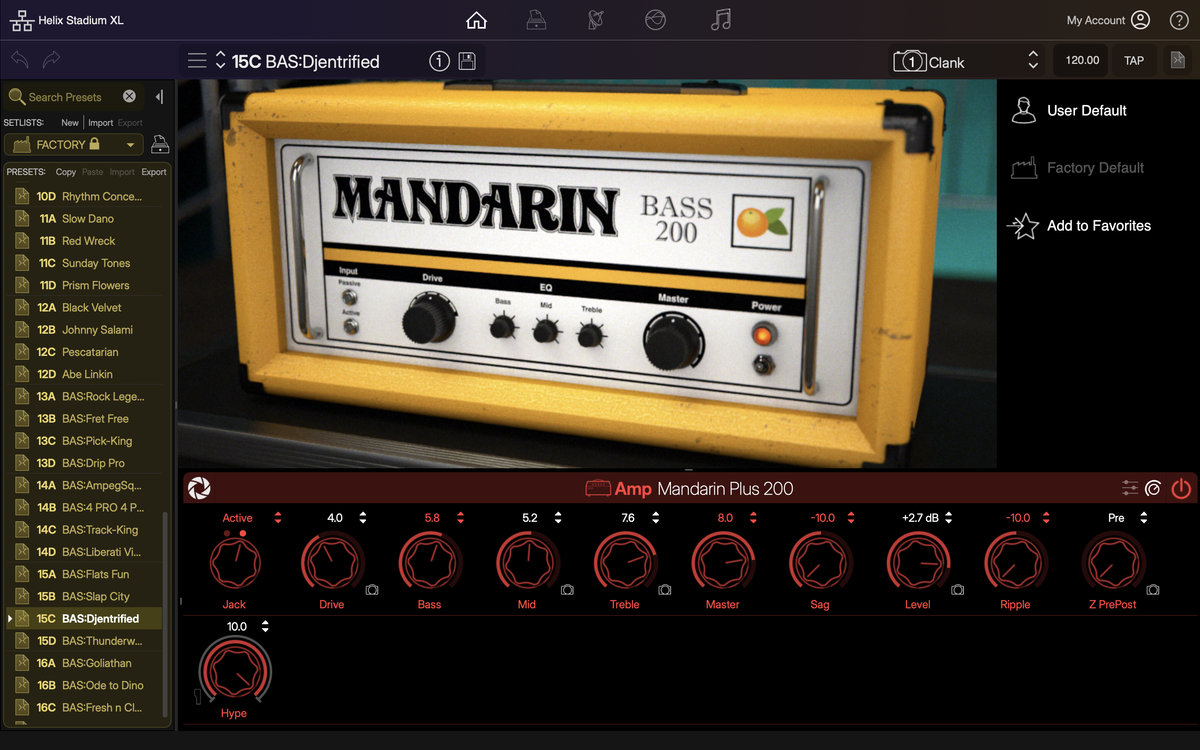Go to the Home view icon
Image resolution: width=1200 pixels, height=750 pixels.
477,20
